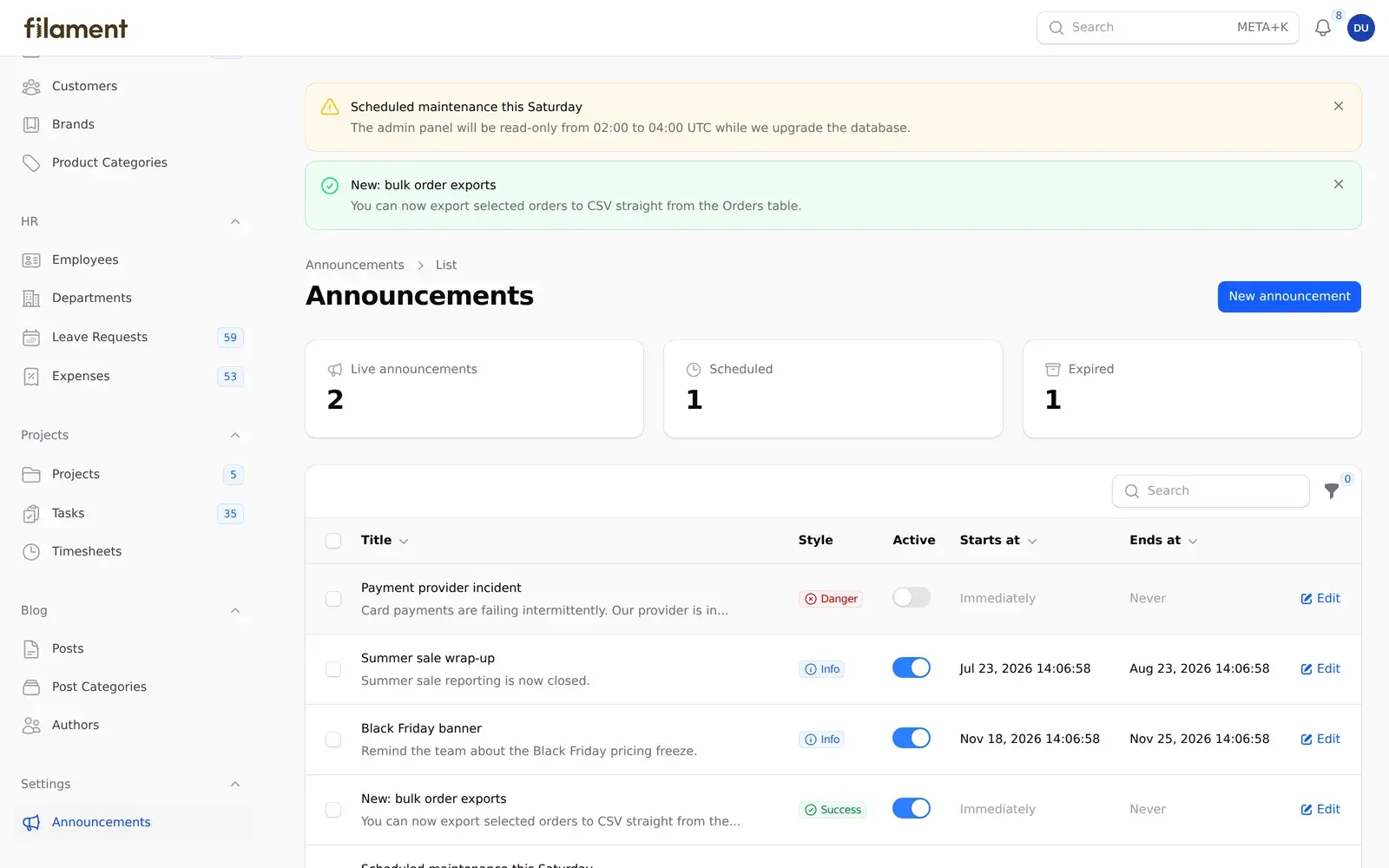This screenshot has height=868, width=1389.
Task: Select the Summer sale wrap-up row checkbox
Action: tap(333, 669)
